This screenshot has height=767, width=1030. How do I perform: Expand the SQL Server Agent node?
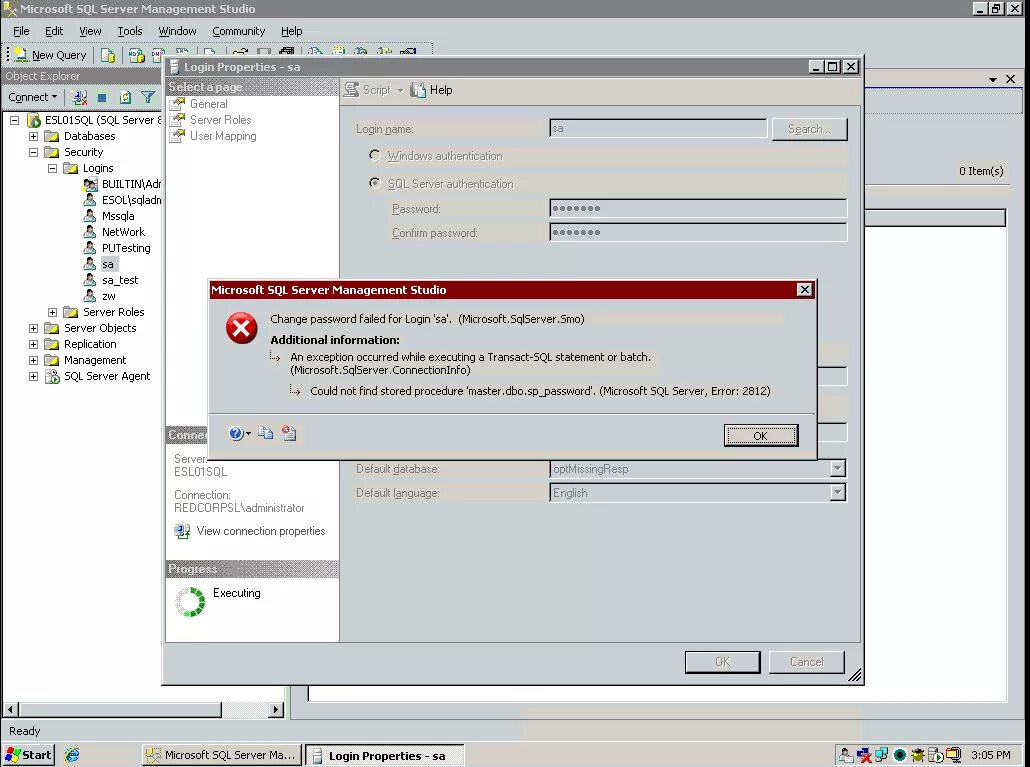pos(34,376)
